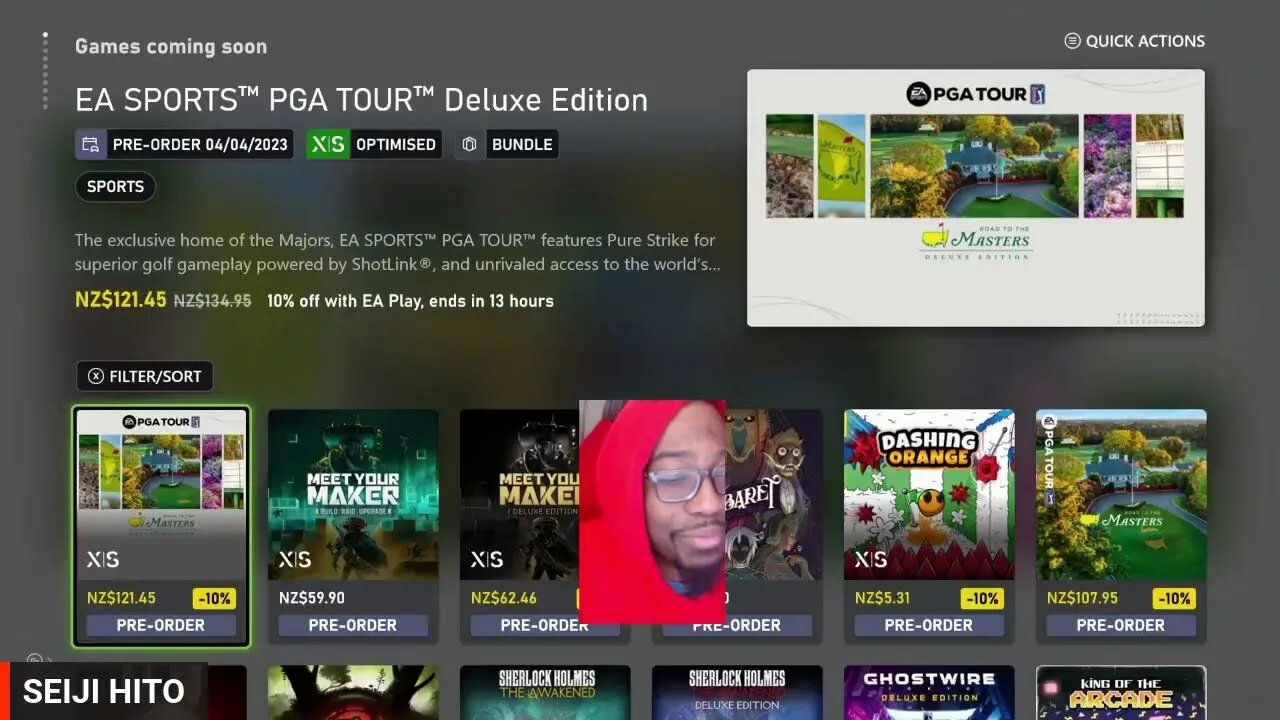1280x720 pixels.
Task: Click the NZ$107.95 price text
Action: 1083,598
